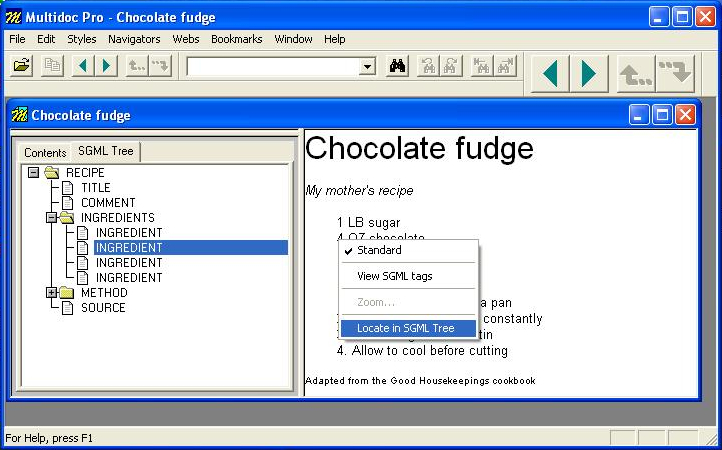Click the small teal forward arrow
Viewport: 722px width, 450px height.
click(x=106, y=66)
